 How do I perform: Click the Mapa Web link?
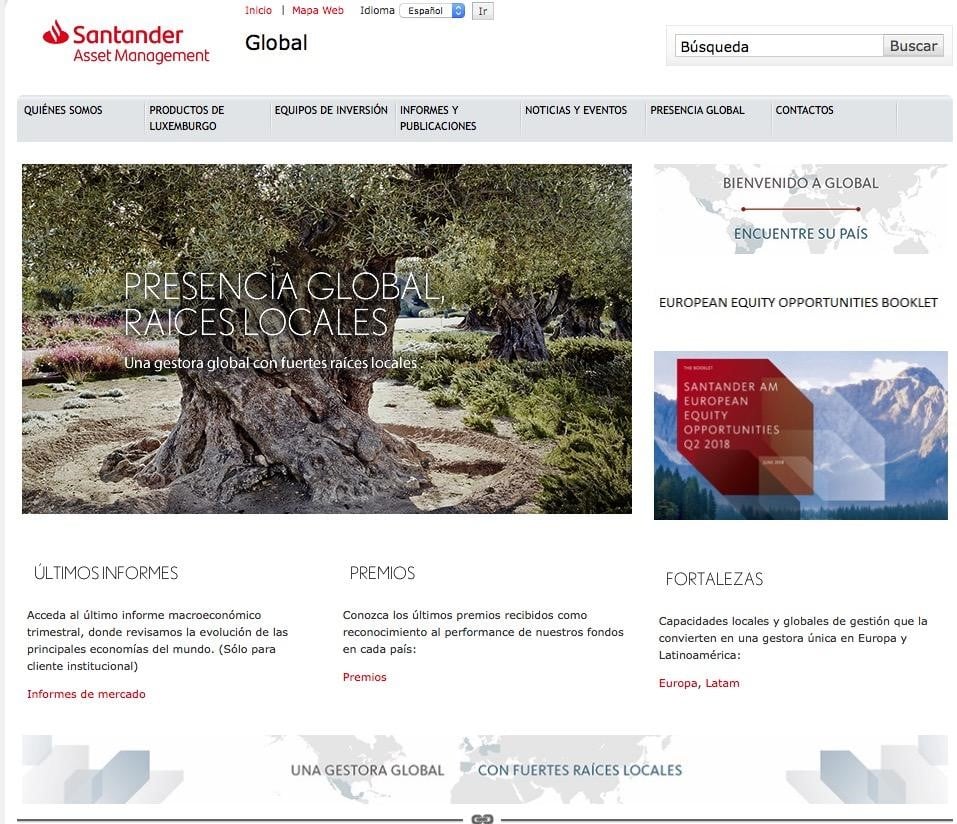click(318, 10)
